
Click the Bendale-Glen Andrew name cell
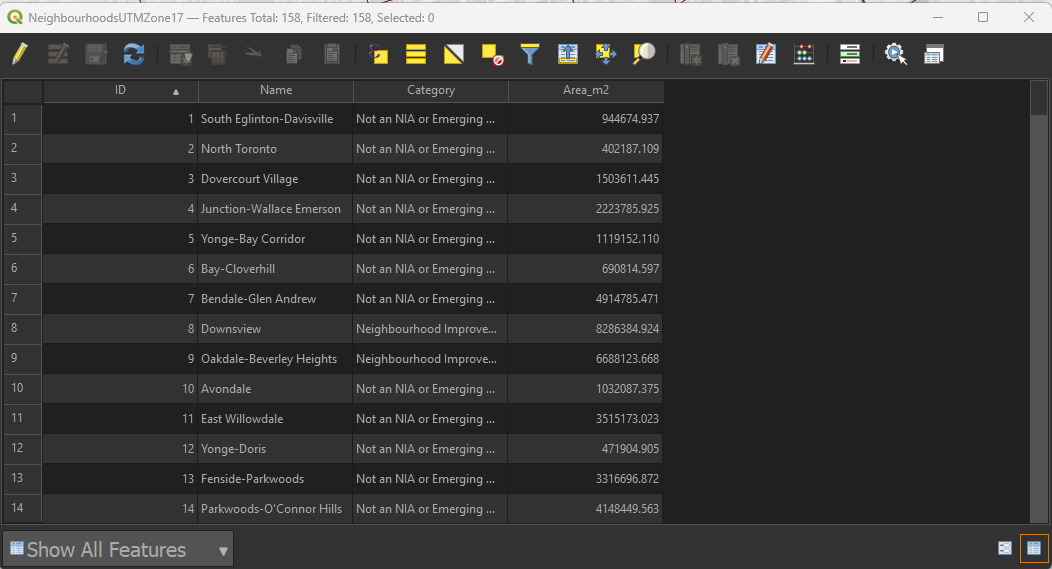pyautogui.click(x=275, y=299)
